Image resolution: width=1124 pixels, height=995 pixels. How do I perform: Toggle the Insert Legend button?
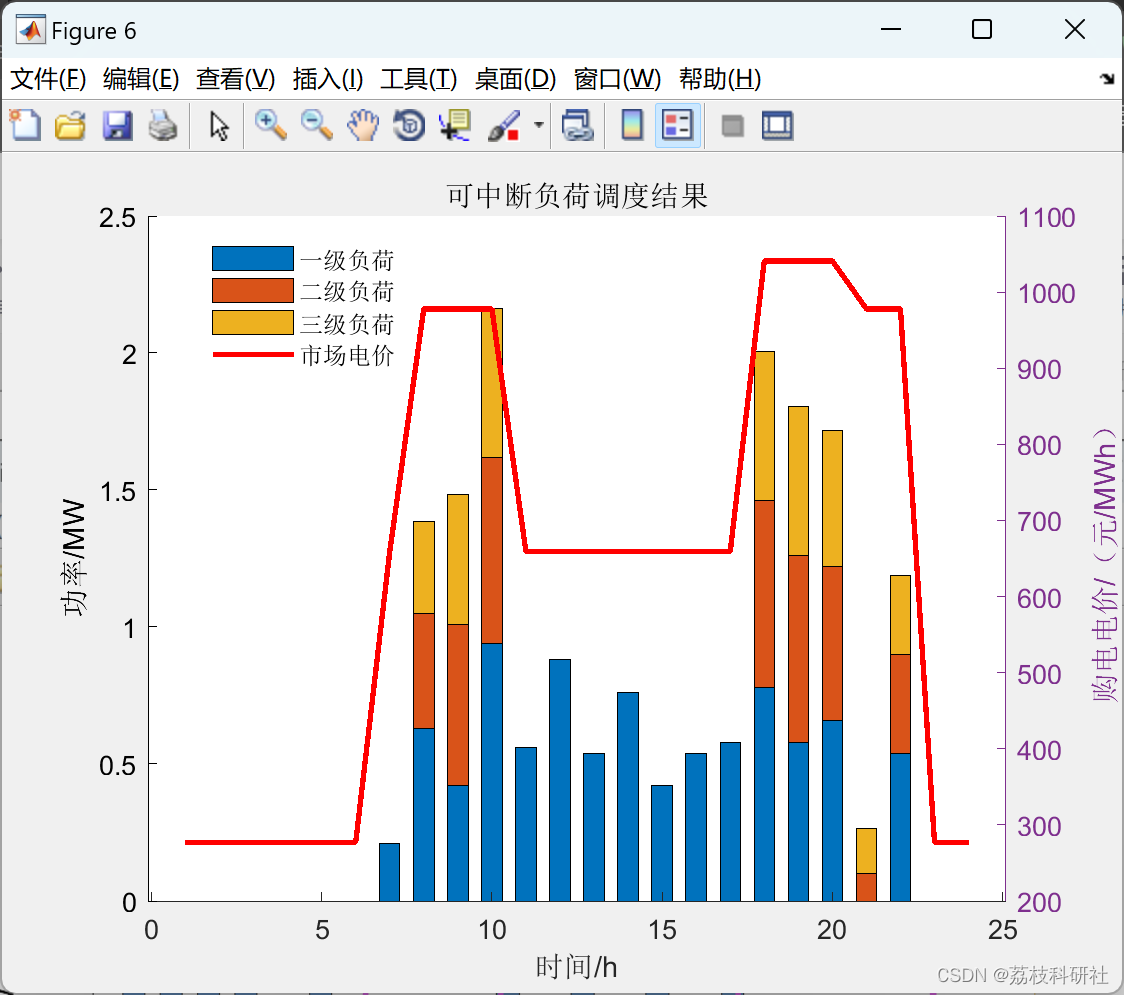(677, 125)
